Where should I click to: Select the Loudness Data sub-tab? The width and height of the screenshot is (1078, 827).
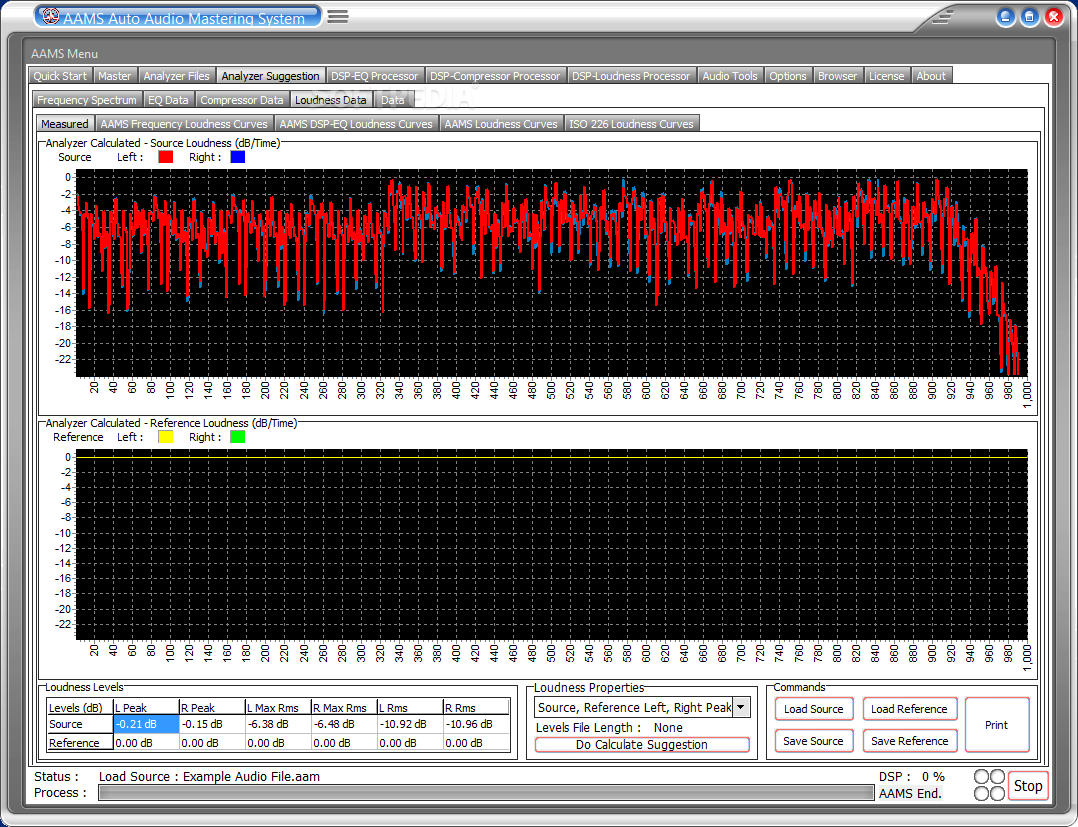[331, 100]
